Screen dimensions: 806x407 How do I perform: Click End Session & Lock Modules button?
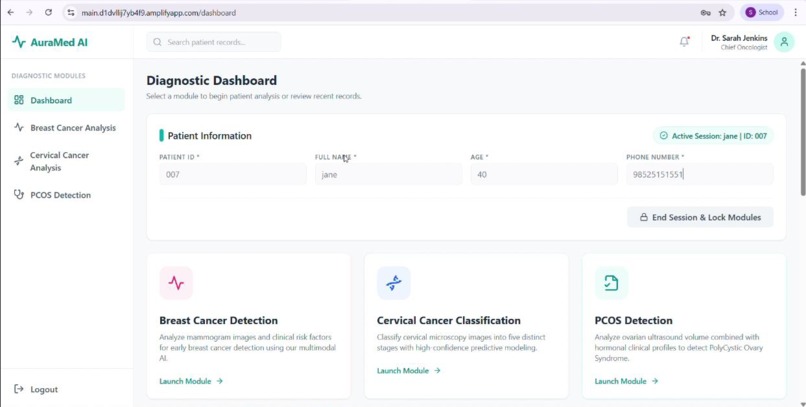coord(700,217)
